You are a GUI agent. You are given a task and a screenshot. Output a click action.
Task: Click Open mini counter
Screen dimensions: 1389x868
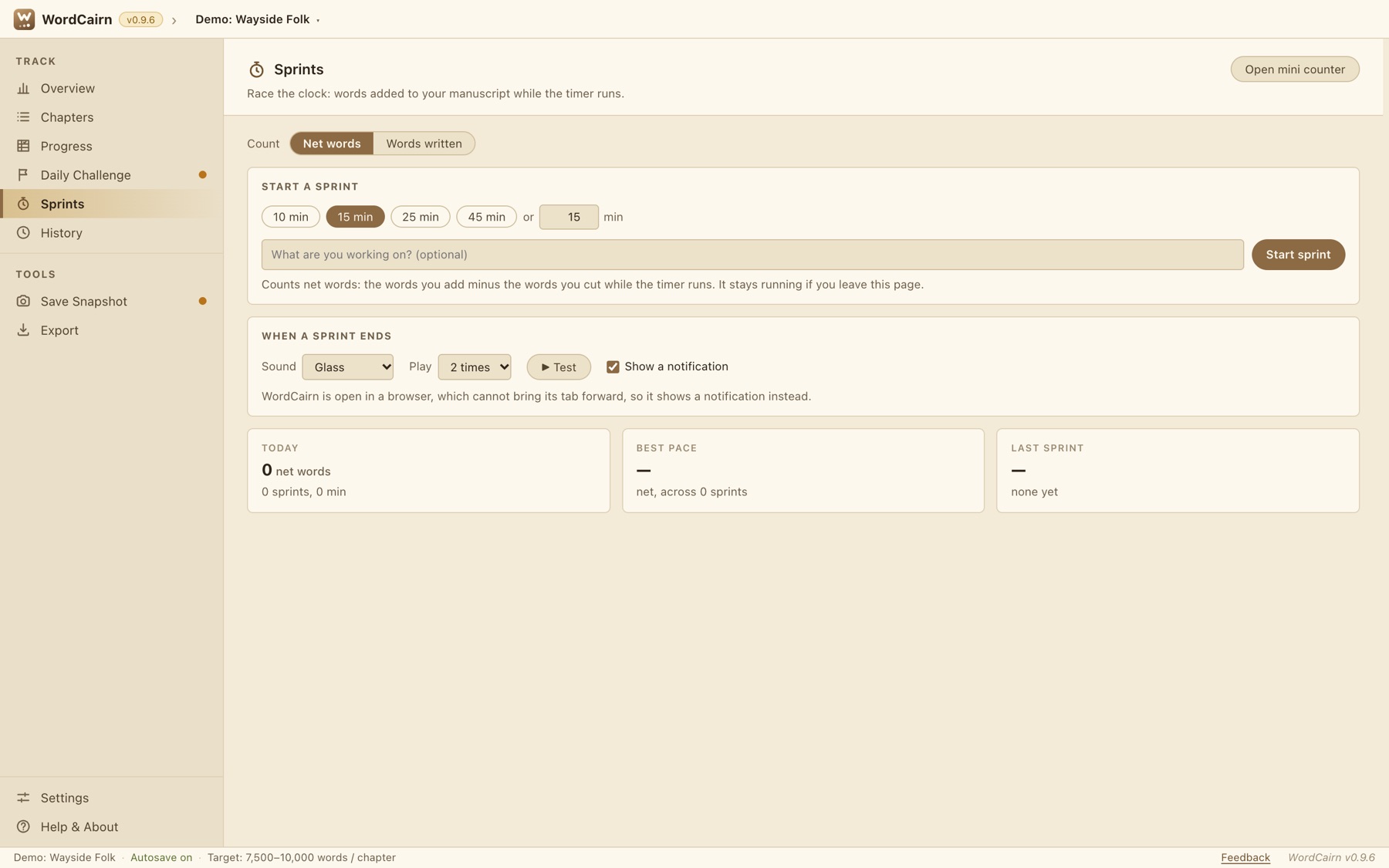1295,69
